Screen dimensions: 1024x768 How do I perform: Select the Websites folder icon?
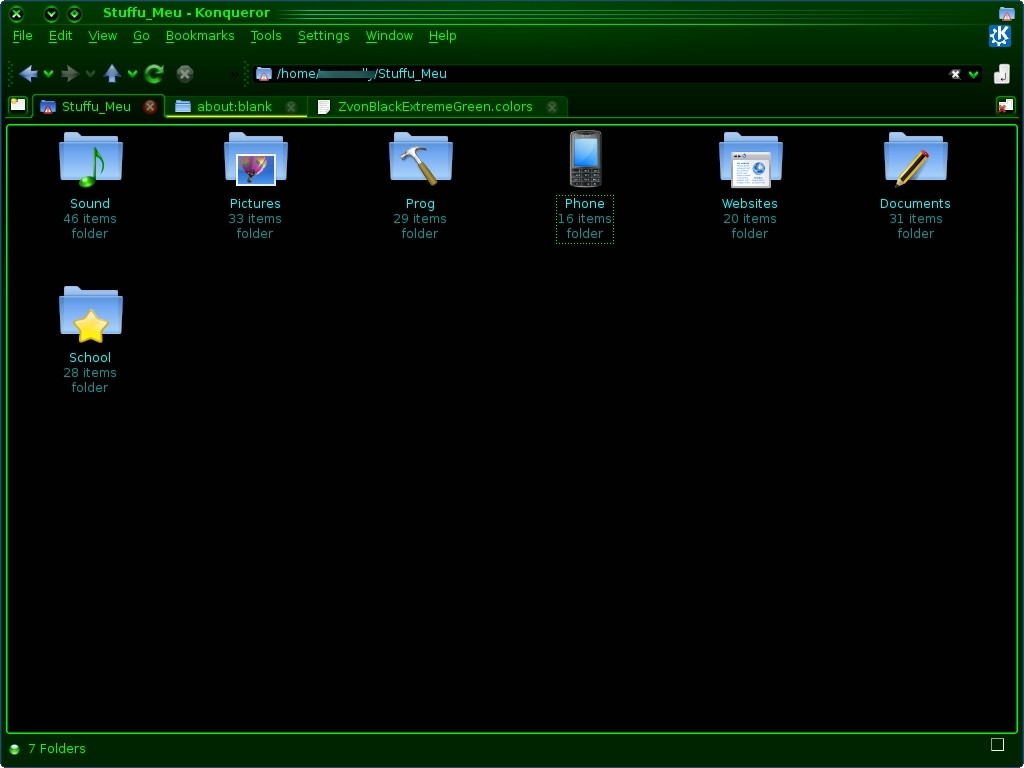point(750,159)
